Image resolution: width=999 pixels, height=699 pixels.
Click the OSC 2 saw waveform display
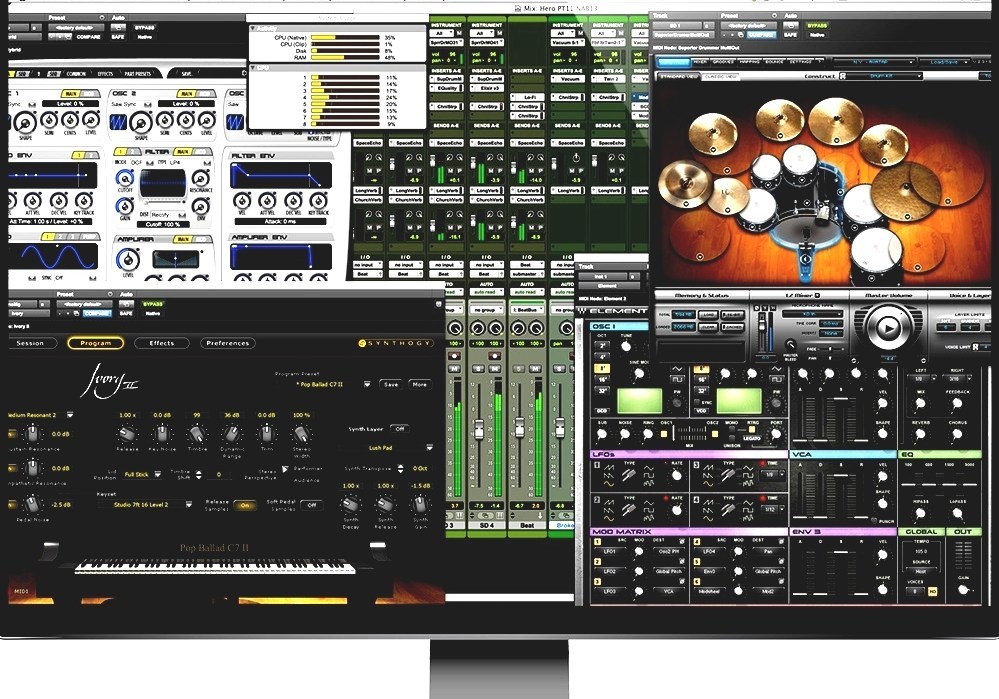tap(119, 121)
